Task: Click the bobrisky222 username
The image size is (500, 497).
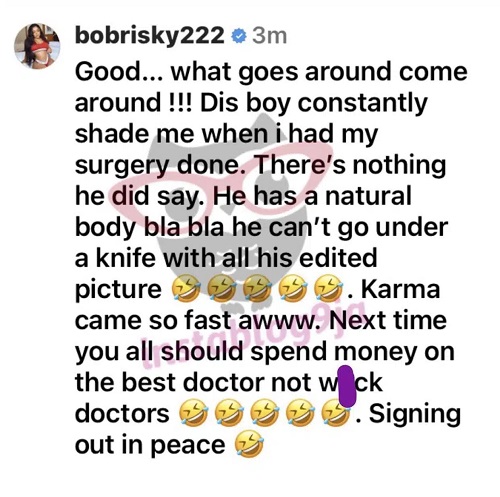Action: click(x=150, y=35)
